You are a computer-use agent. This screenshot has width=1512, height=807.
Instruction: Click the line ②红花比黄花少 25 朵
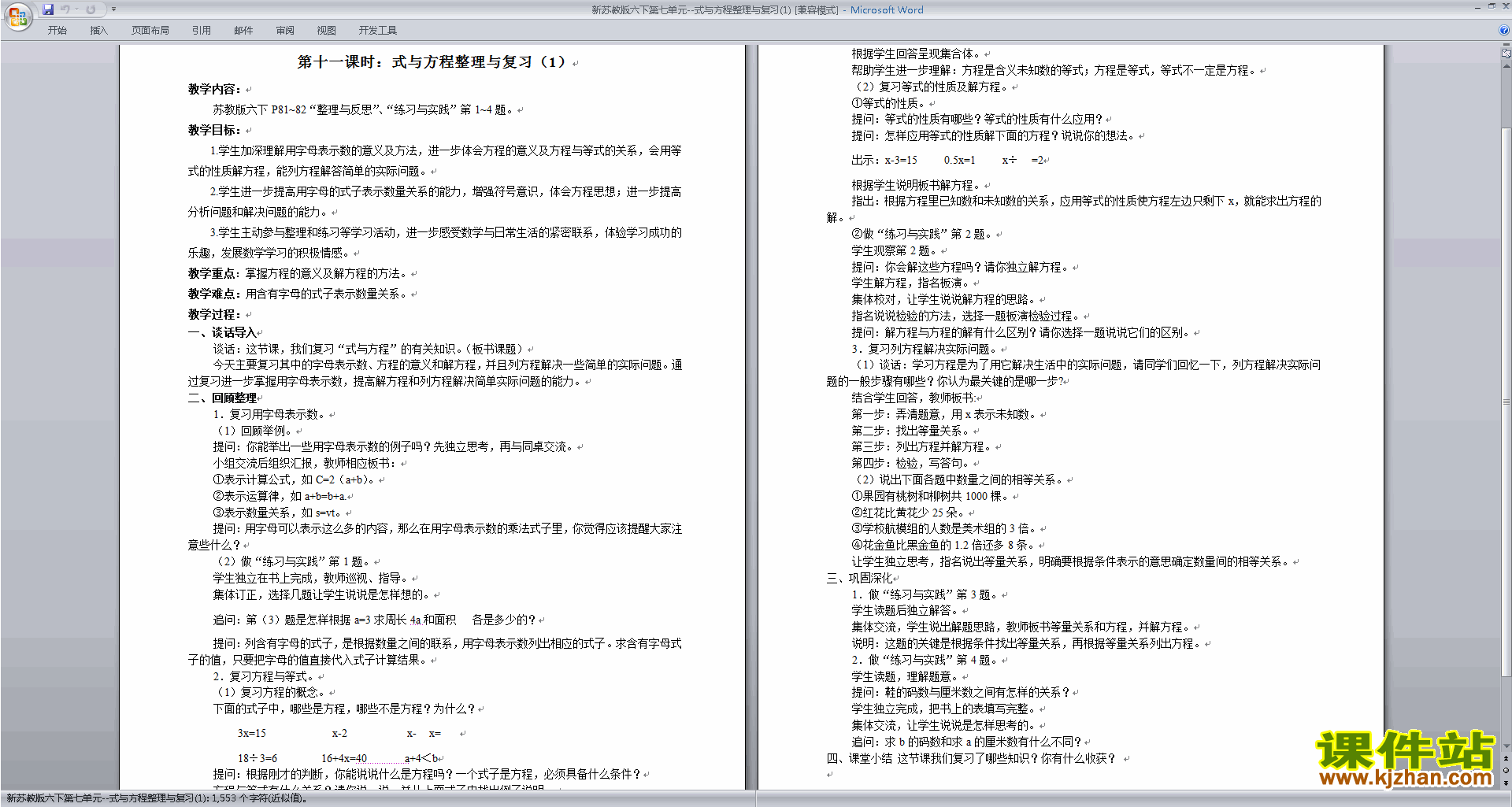[x=908, y=513]
